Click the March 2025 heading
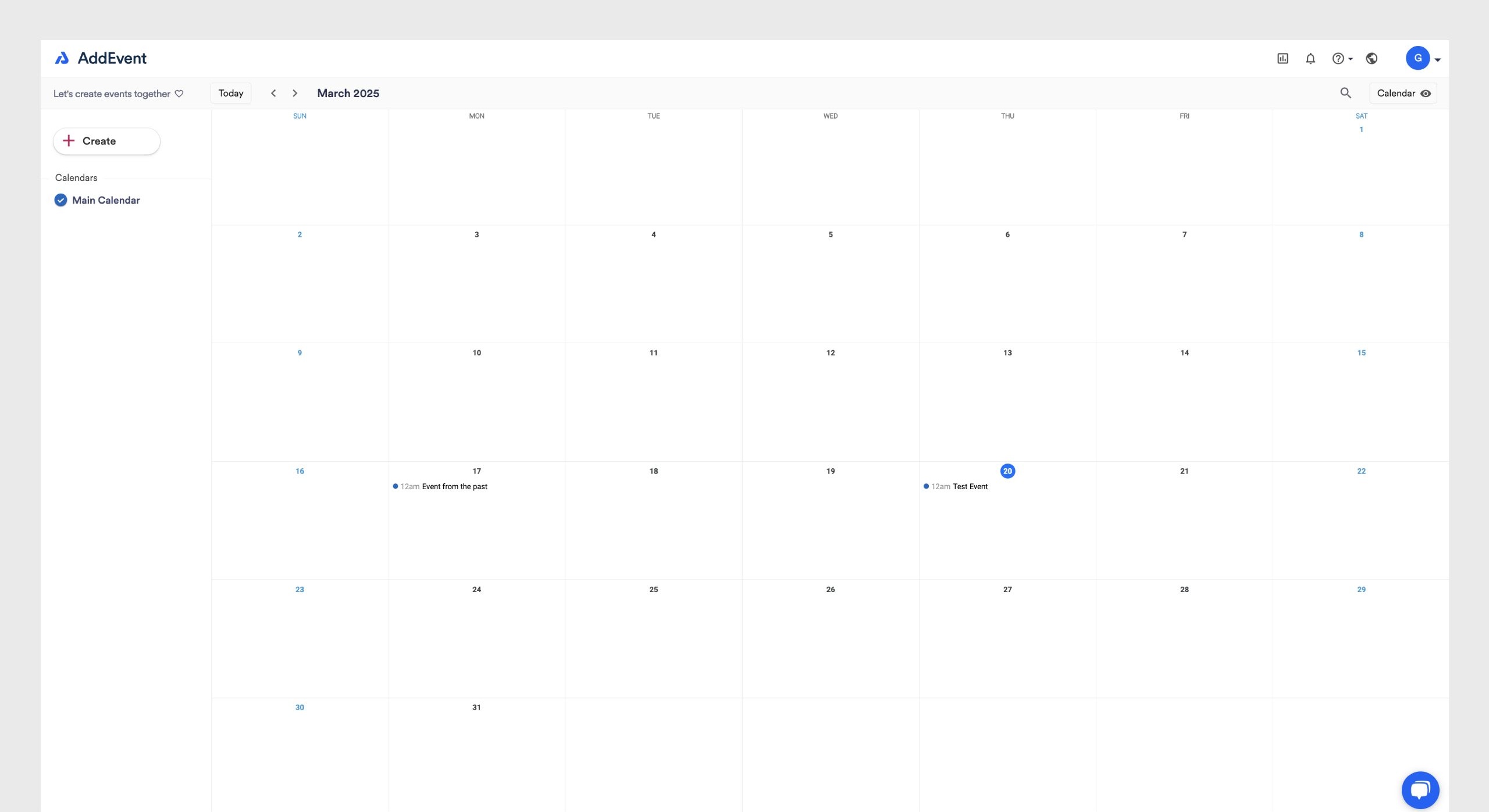The height and width of the screenshot is (812, 1489). [x=348, y=93]
